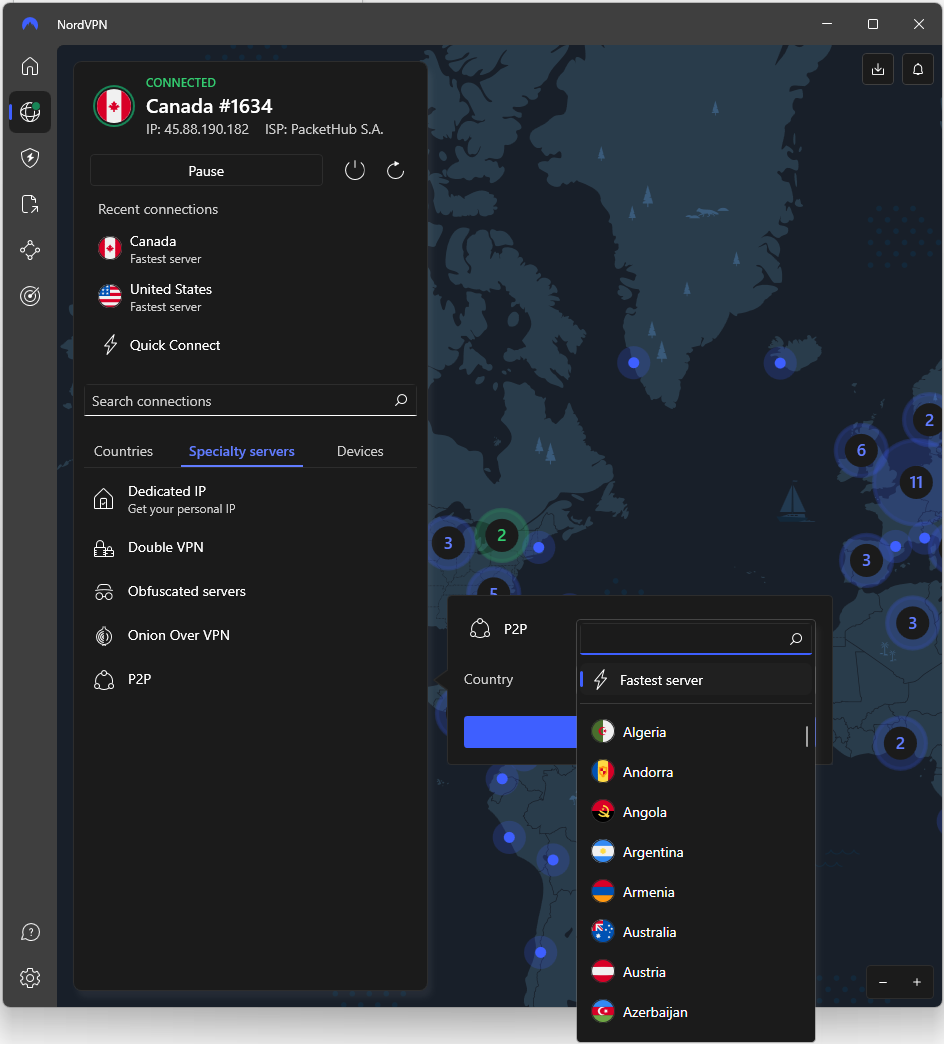Click the blue connect button in P2P popup
This screenshot has width=944, height=1044.
pyautogui.click(x=520, y=732)
